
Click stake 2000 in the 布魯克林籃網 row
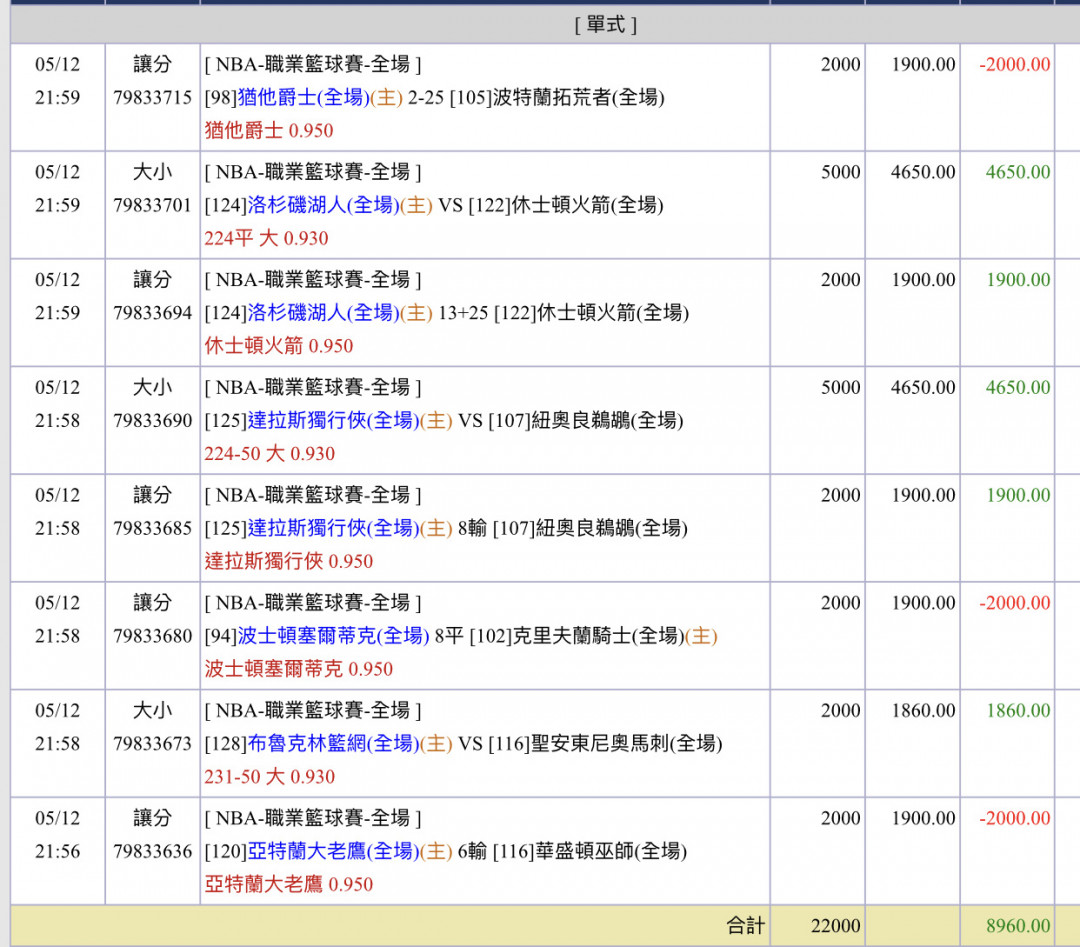(840, 710)
